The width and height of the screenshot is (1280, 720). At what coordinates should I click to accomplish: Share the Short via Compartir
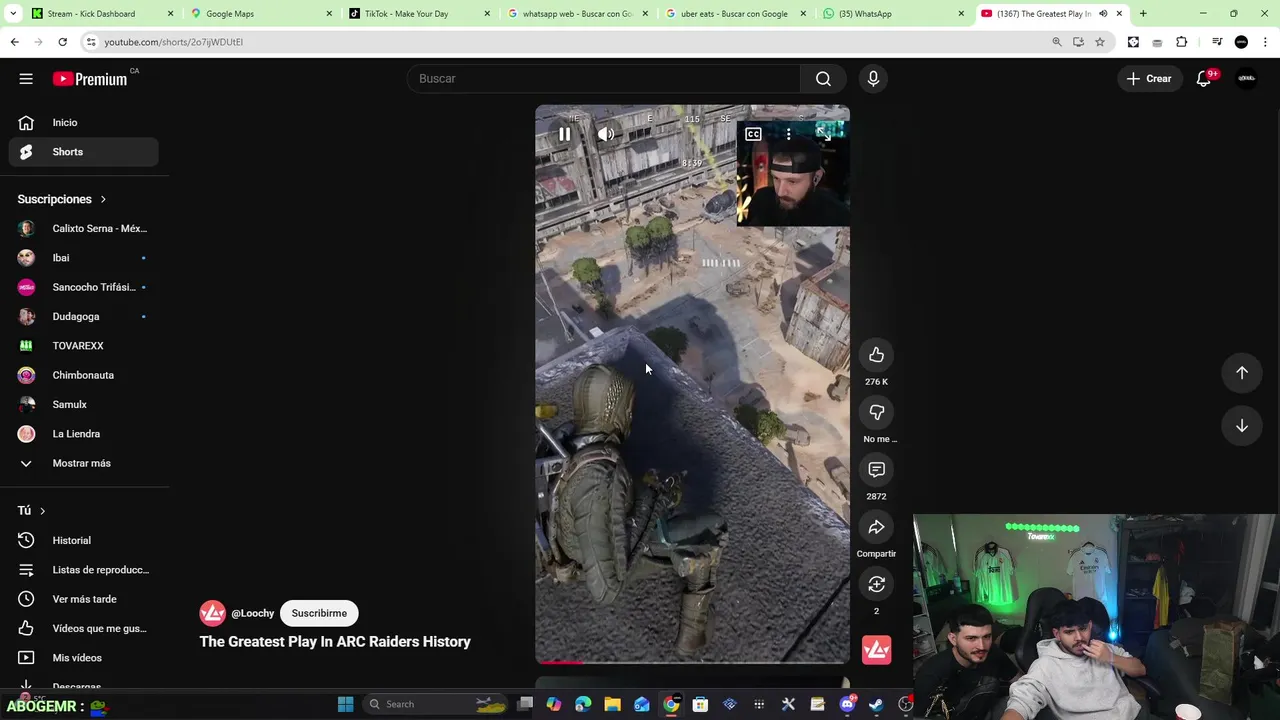coord(876,527)
